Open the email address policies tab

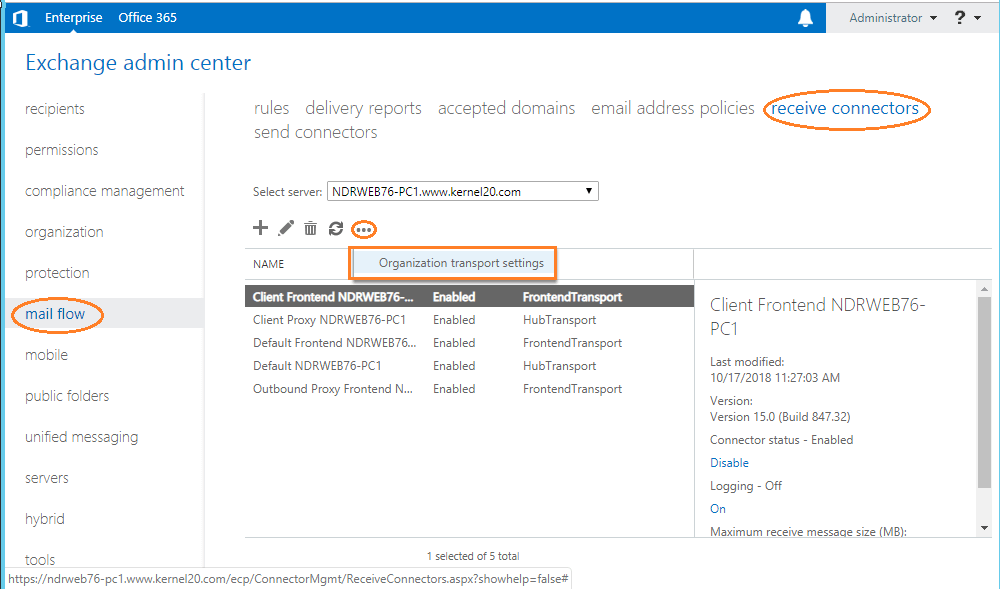click(x=672, y=108)
